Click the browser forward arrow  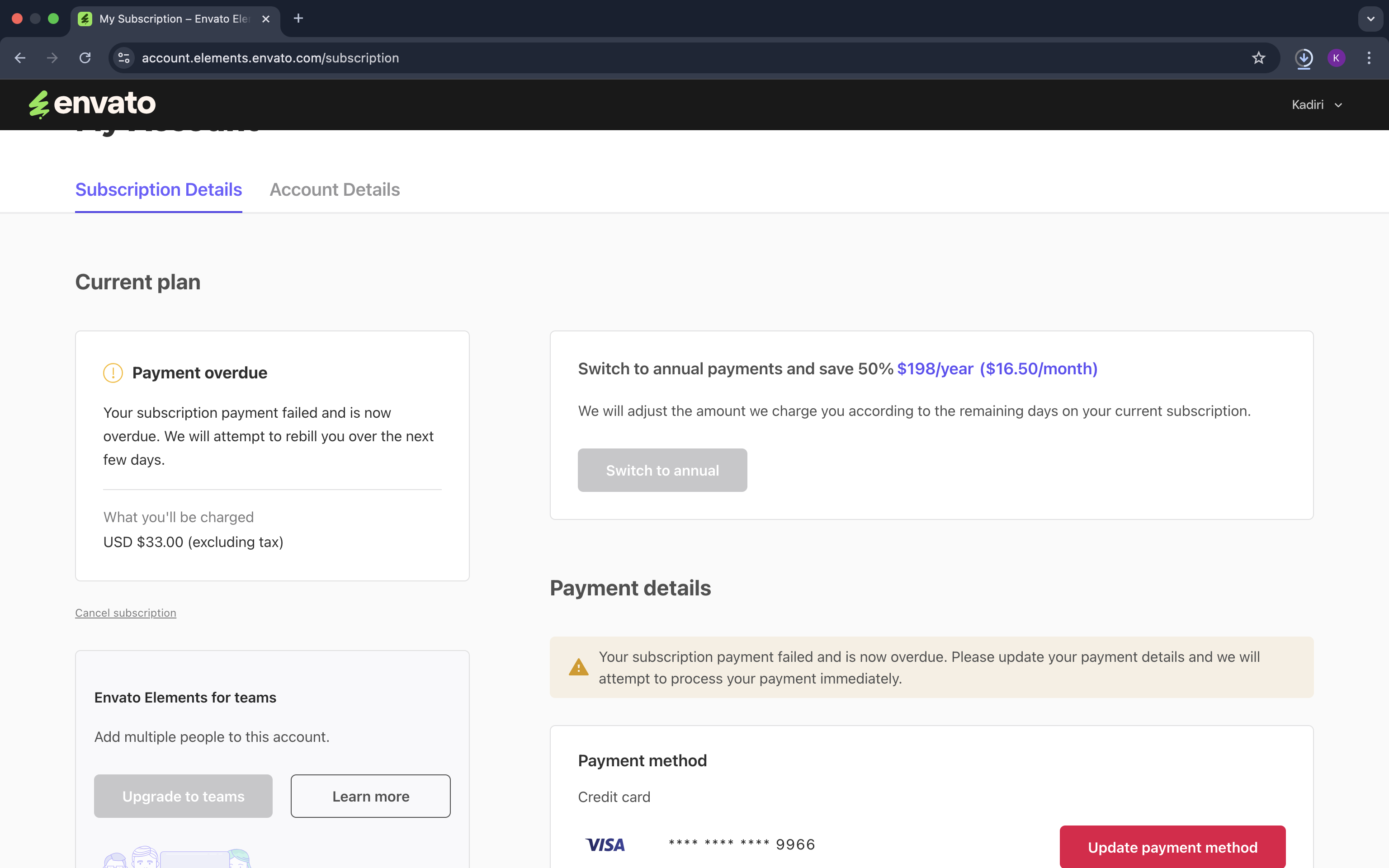pos(52,58)
